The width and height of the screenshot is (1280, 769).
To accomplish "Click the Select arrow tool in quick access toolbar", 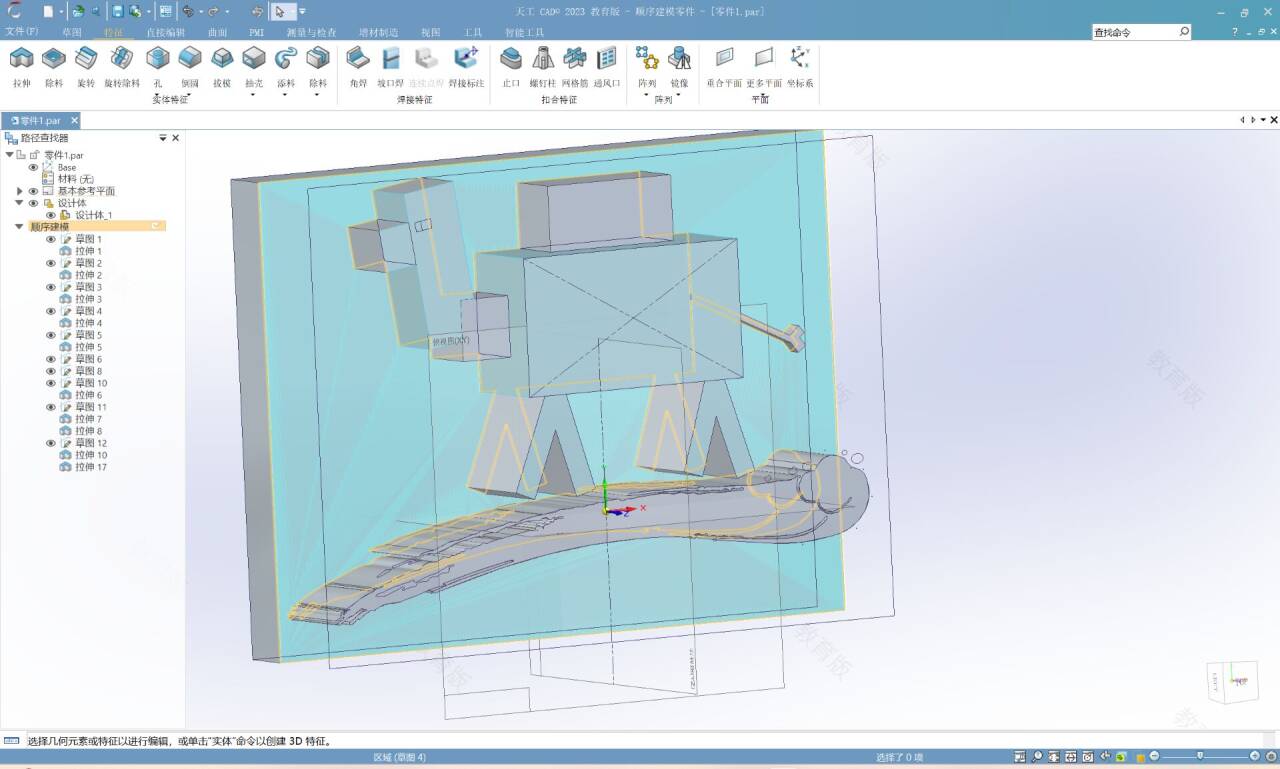I will 280,12.
